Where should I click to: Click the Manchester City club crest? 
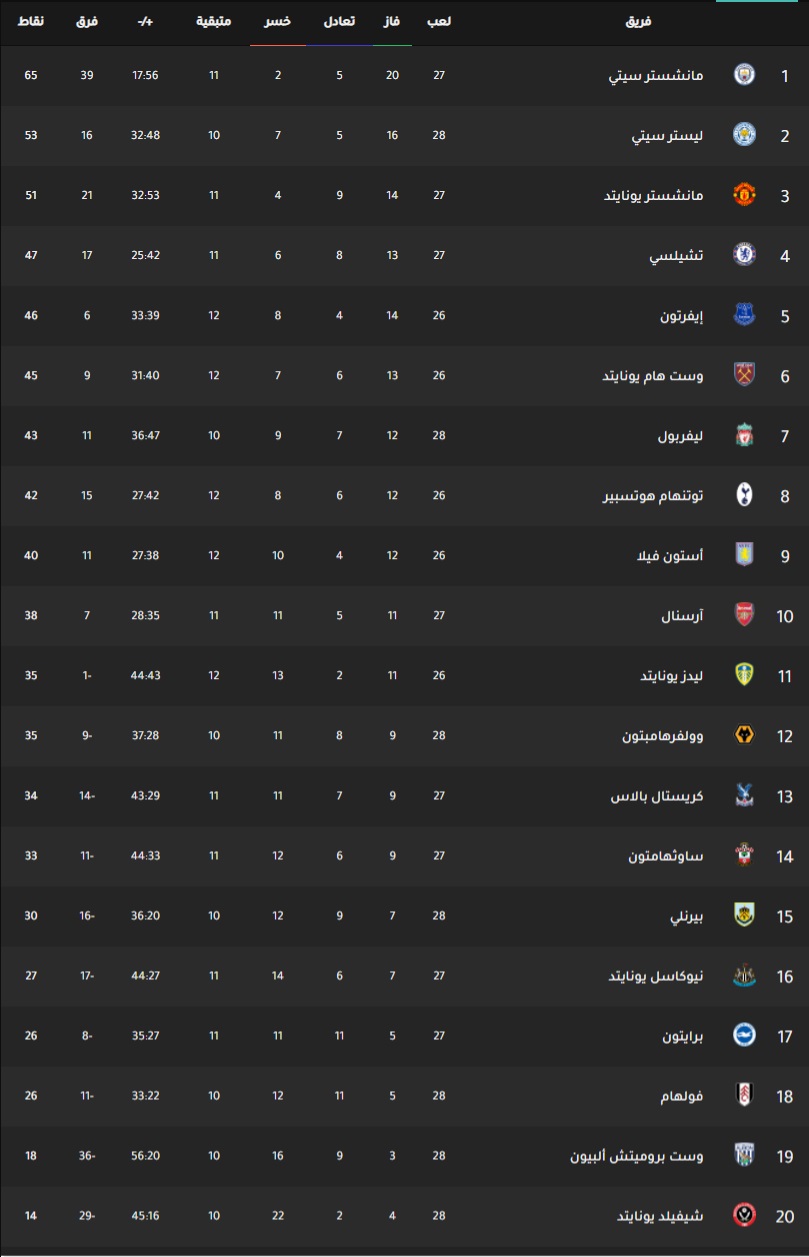744,75
